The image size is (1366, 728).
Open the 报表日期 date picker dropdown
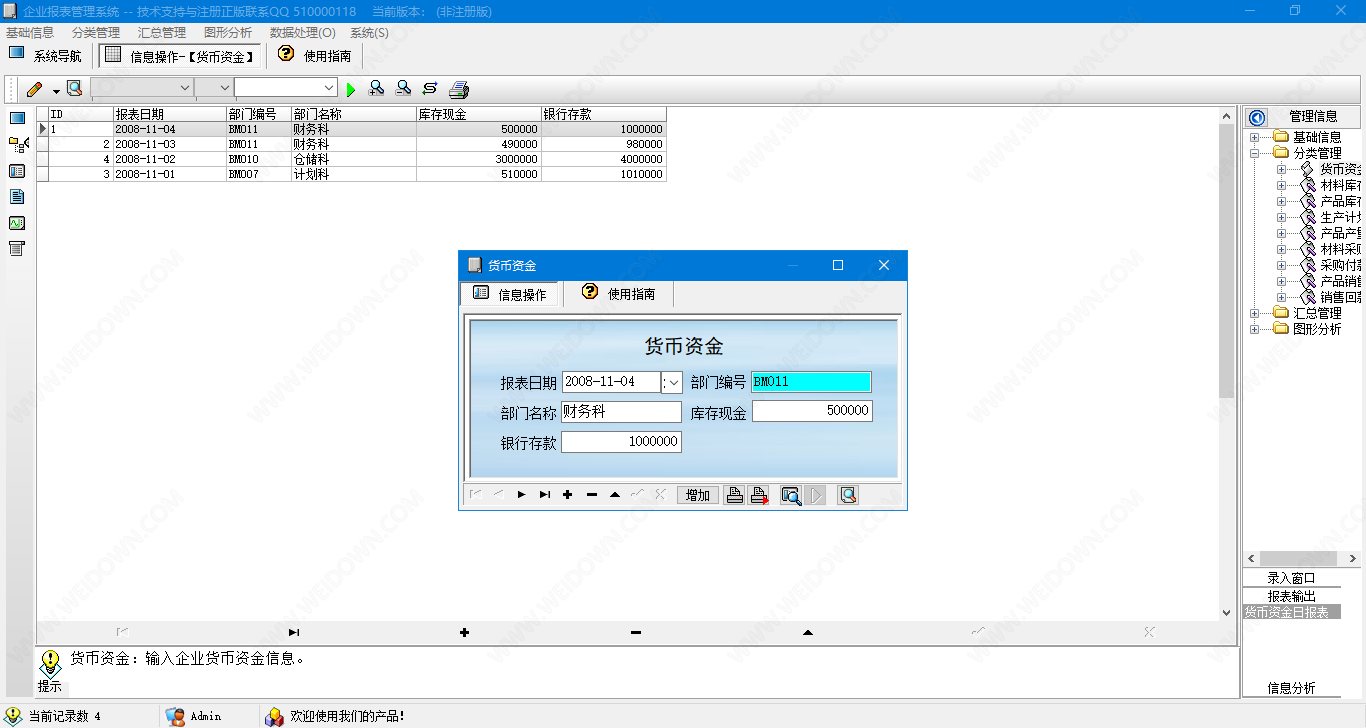coord(674,382)
